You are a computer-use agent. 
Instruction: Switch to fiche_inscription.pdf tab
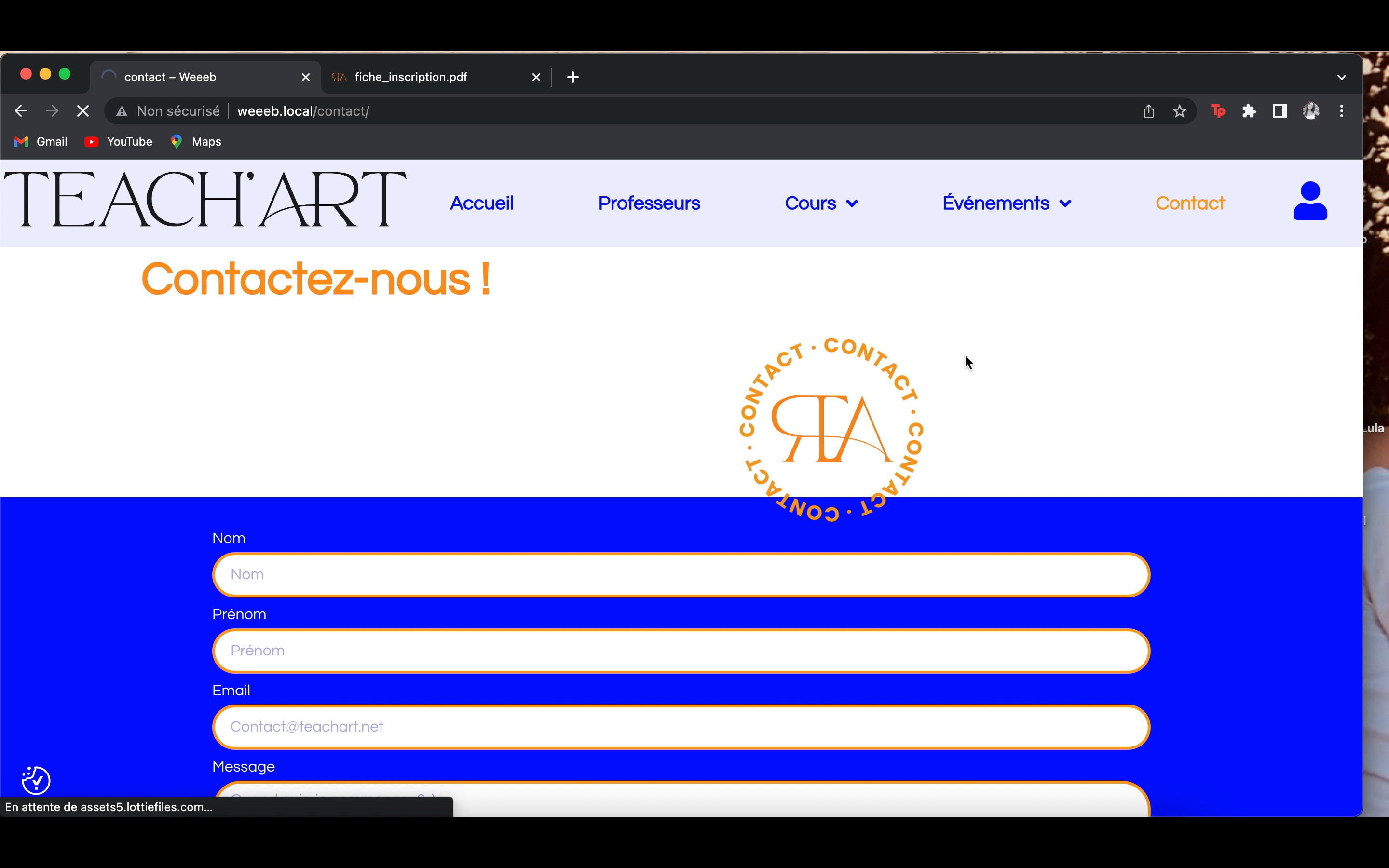coord(411,77)
